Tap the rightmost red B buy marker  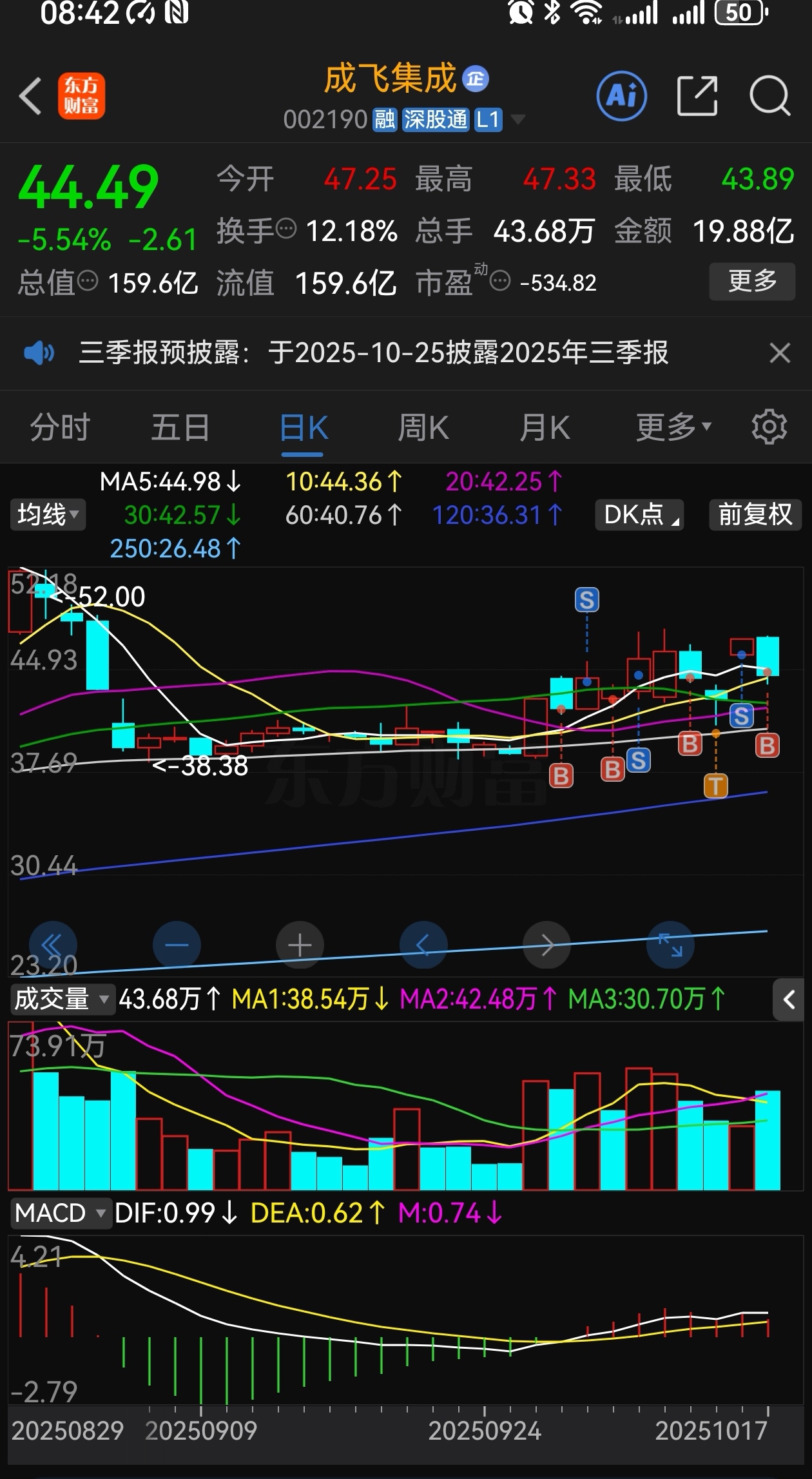(768, 746)
